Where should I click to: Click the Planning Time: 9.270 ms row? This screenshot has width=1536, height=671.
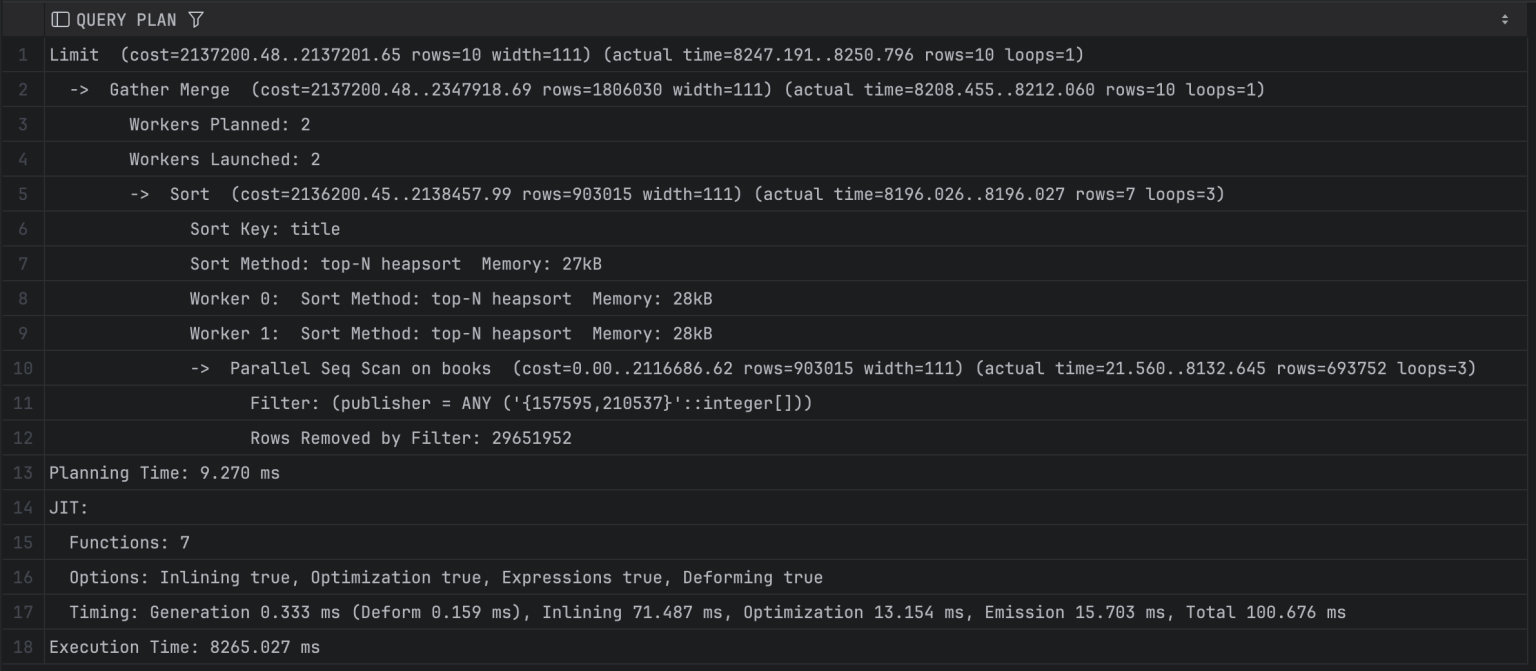point(164,474)
